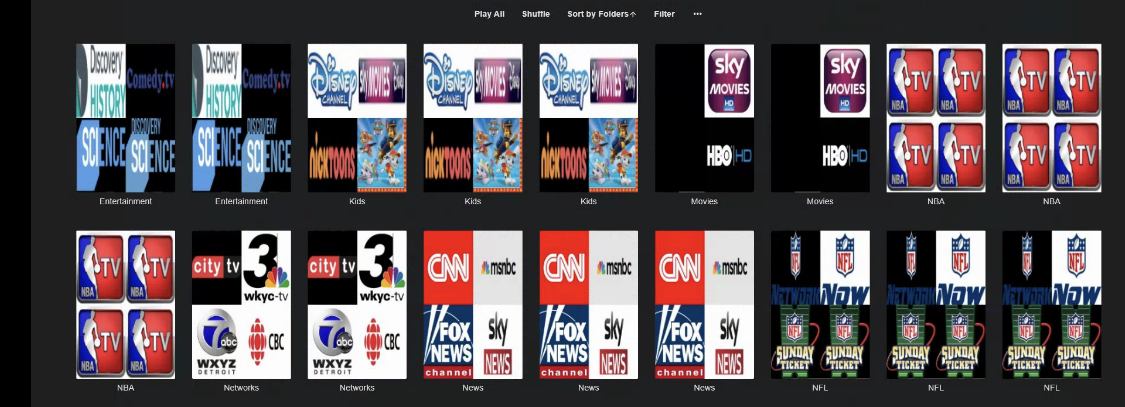Open the Filter option

tap(664, 14)
